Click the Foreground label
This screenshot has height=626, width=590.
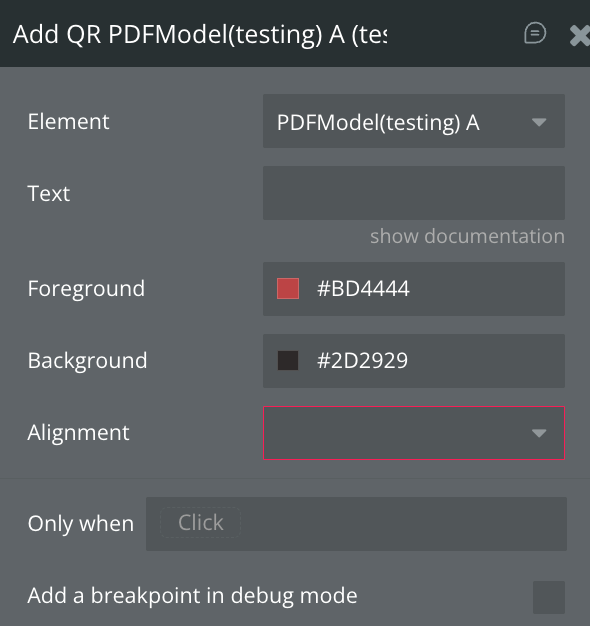[86, 289]
